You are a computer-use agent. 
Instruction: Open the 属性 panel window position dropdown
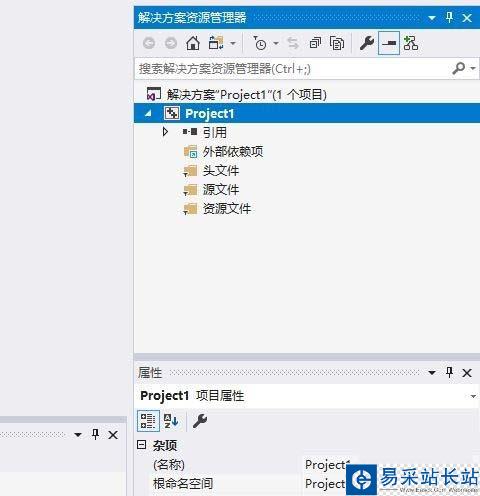(432, 373)
